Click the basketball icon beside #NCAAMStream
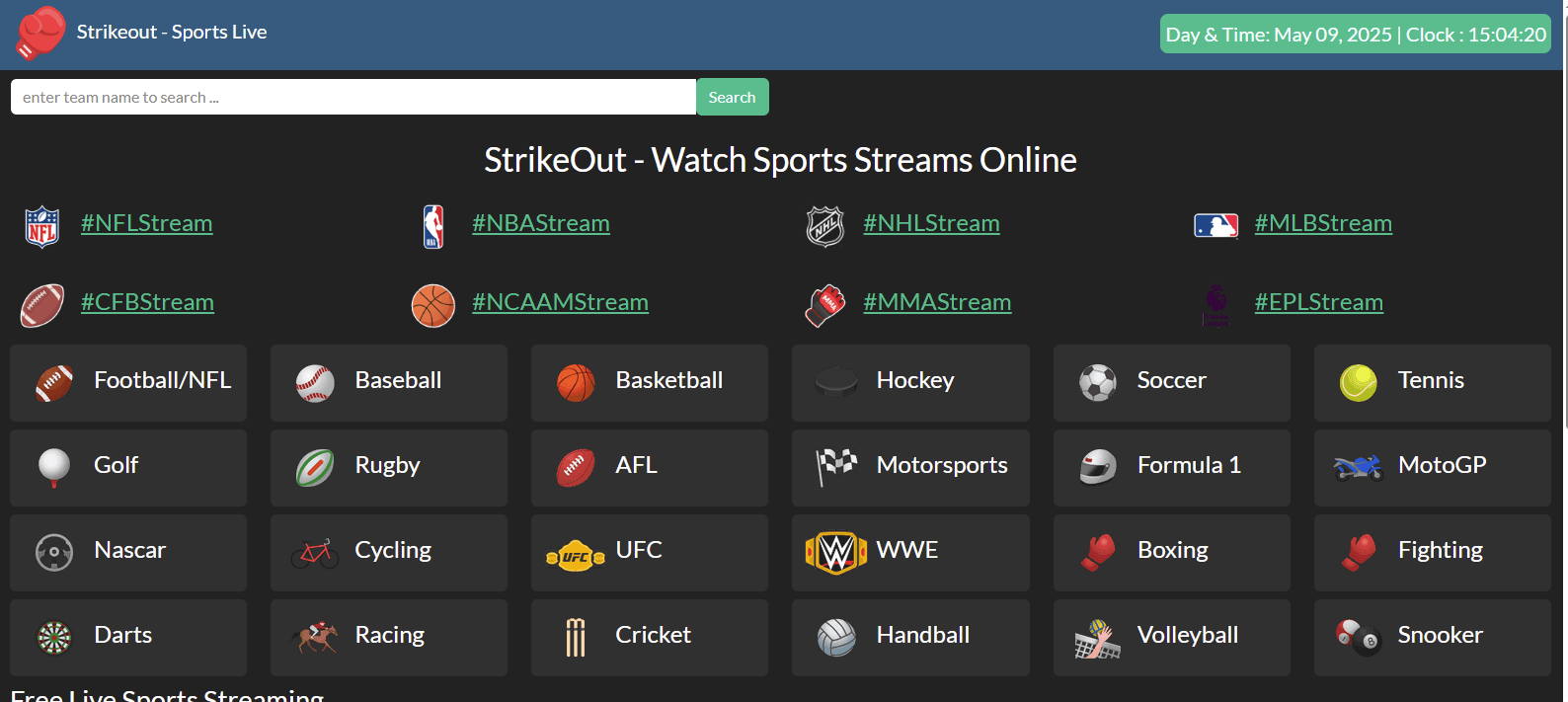The image size is (1568, 702). [x=433, y=306]
